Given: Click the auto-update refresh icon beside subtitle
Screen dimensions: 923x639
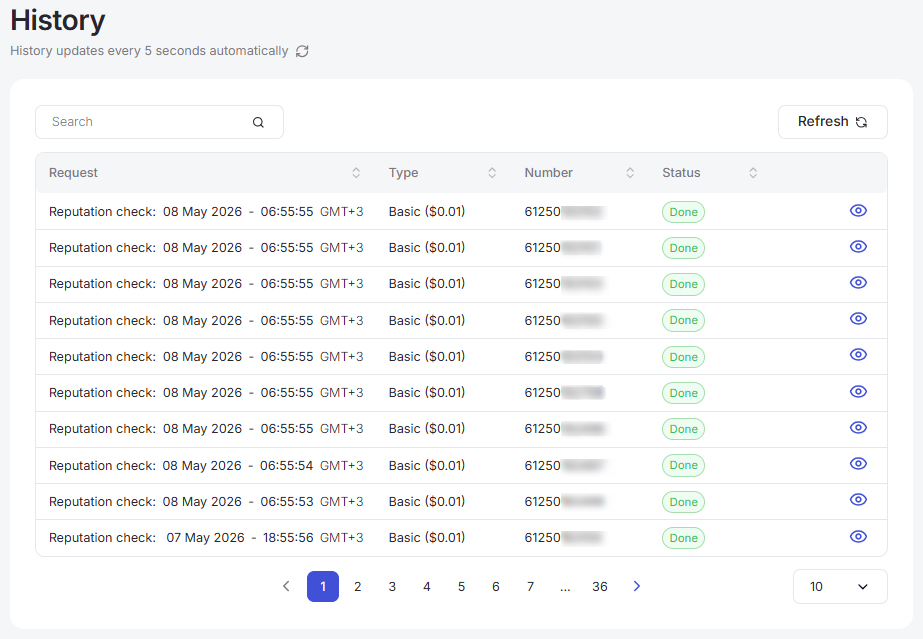Looking at the screenshot, I should coord(302,51).
